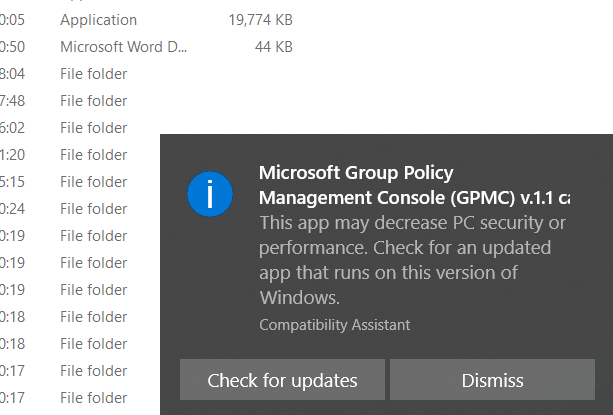
Task: Select the File folder row timed 7:48
Action: 64,101
